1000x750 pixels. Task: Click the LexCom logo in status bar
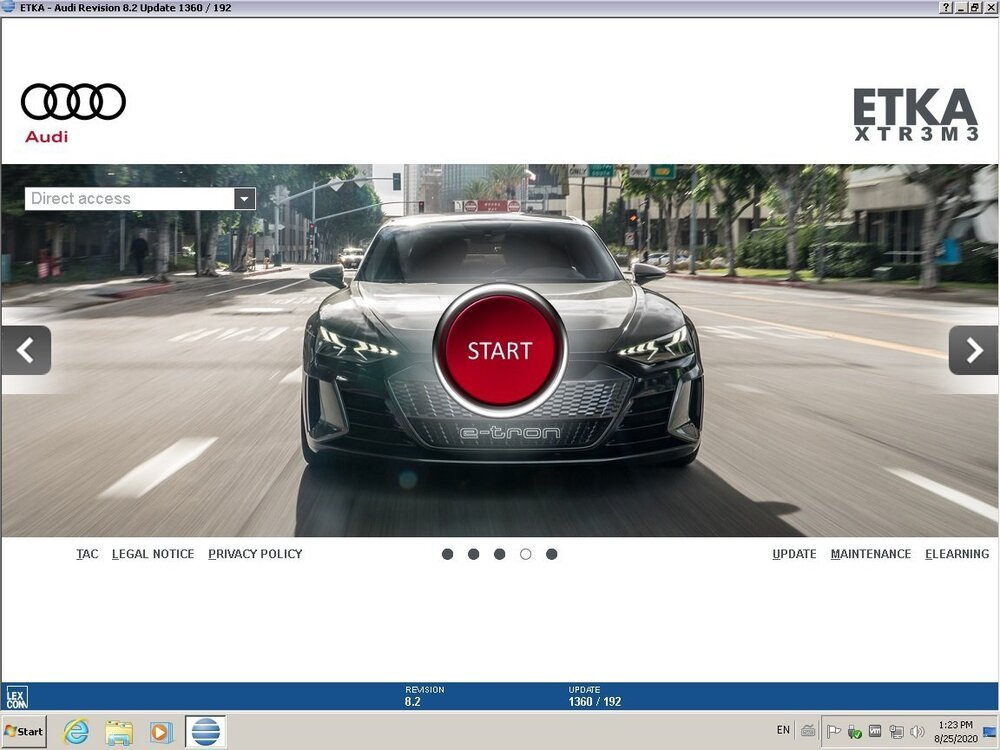click(x=17, y=697)
